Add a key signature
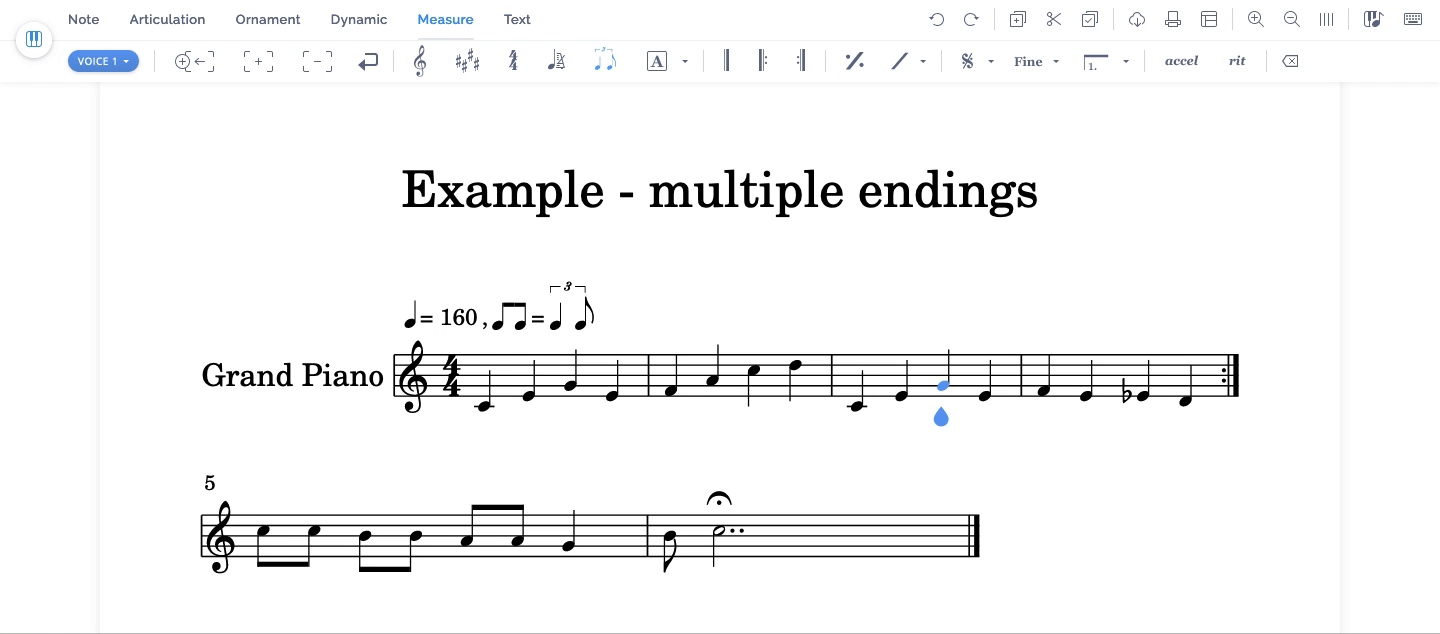Image resolution: width=1440 pixels, height=634 pixels. 467,61
